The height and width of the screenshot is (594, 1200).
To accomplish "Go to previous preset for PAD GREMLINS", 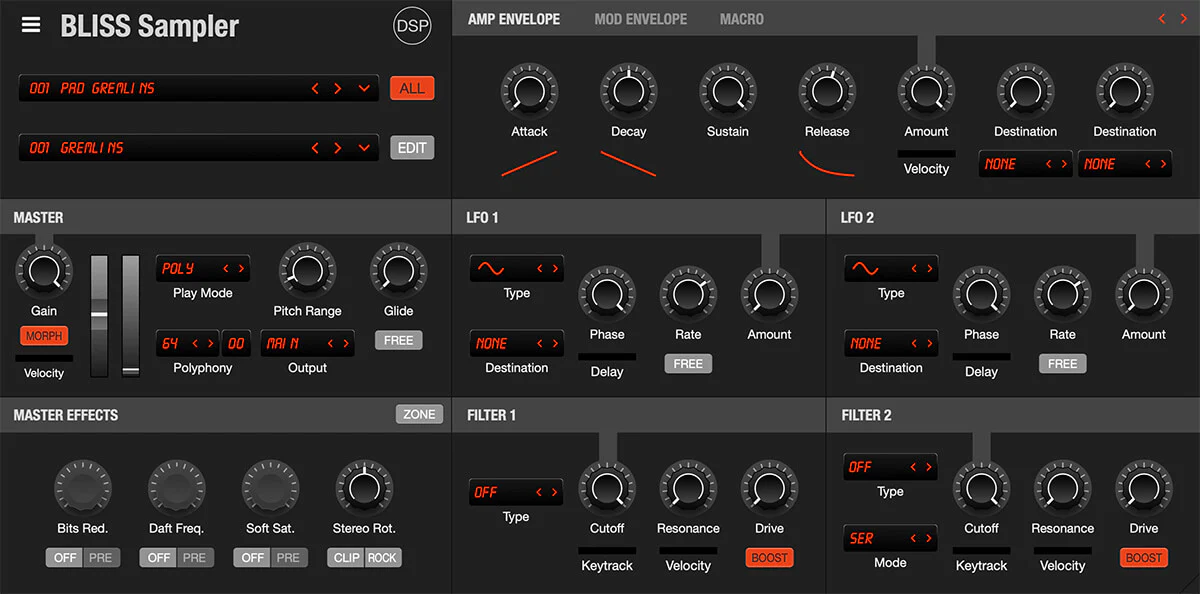I will point(316,88).
